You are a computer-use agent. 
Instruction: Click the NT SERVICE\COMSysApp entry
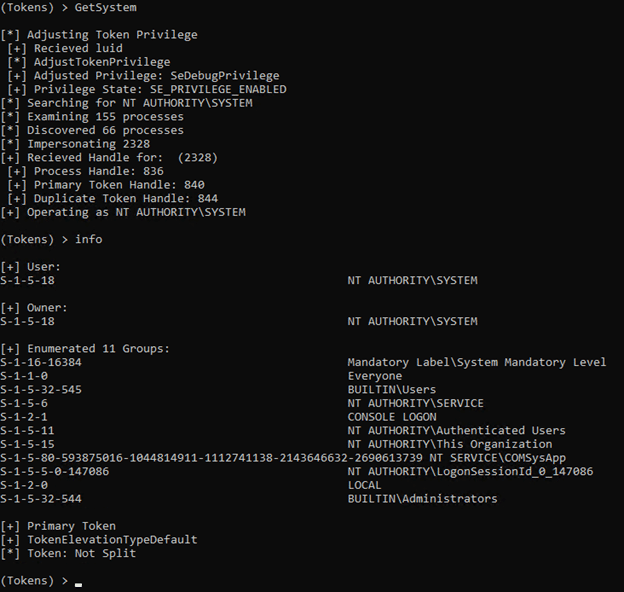[497, 458]
